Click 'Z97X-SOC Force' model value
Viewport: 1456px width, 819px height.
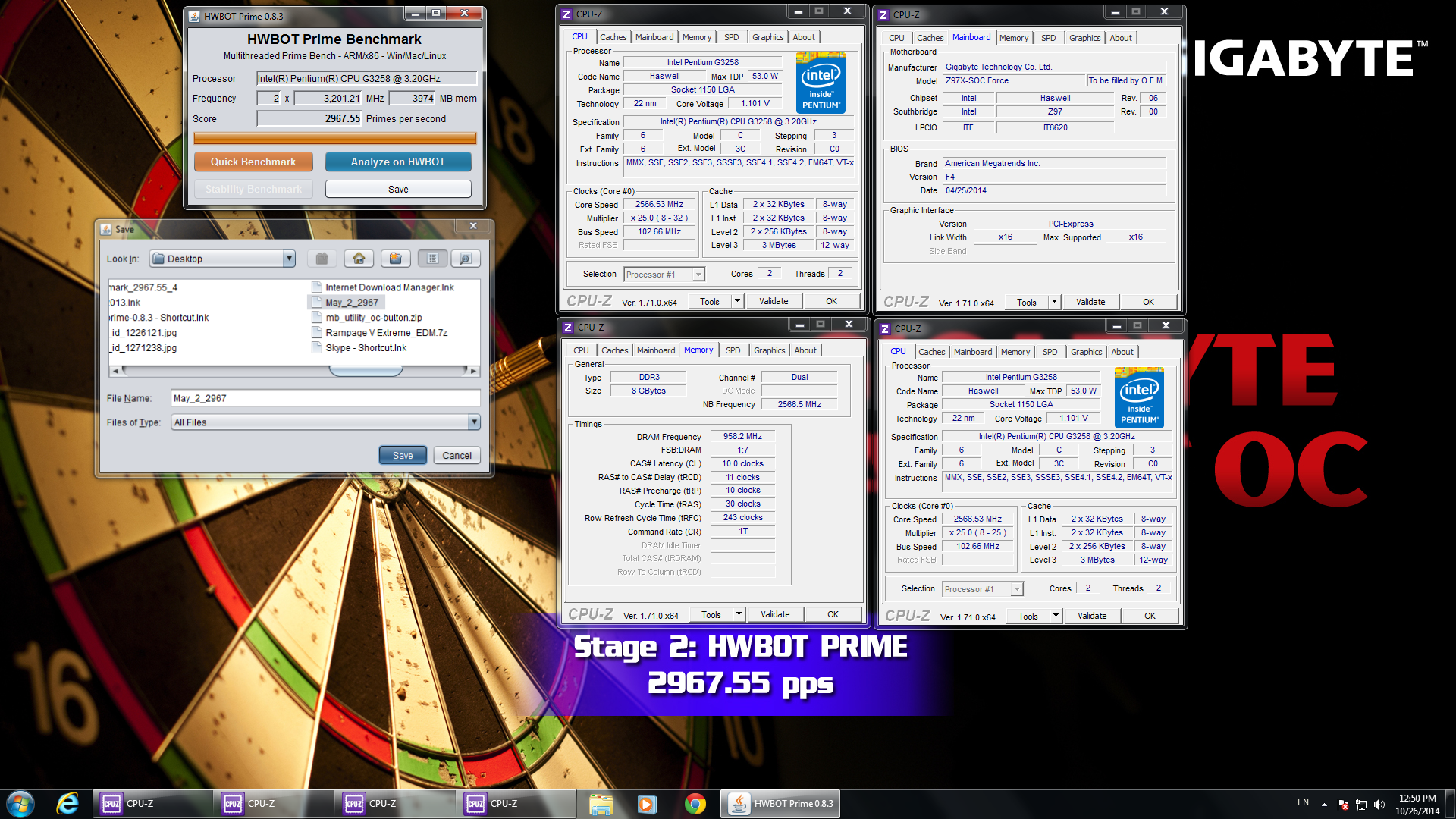click(x=1014, y=80)
